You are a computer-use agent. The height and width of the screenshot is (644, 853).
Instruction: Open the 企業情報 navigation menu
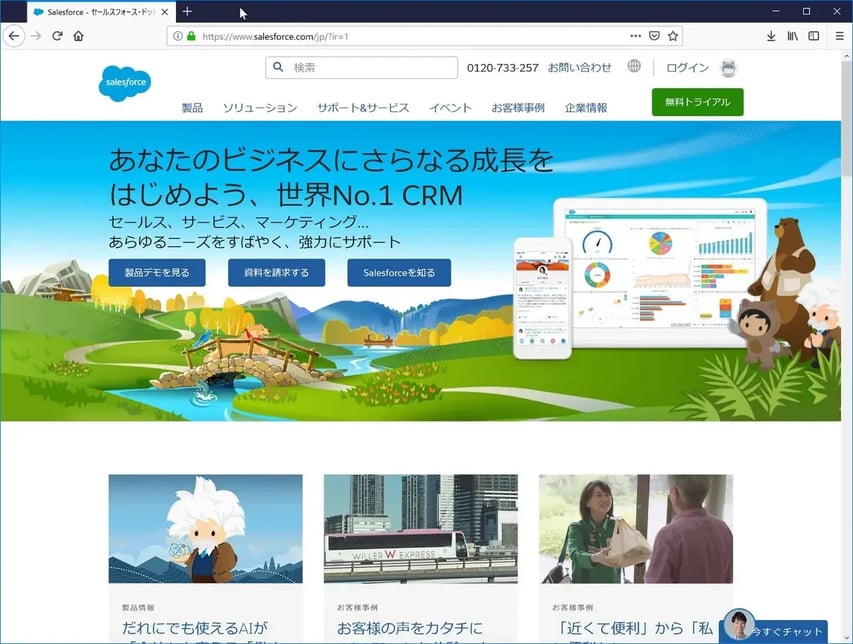click(x=586, y=108)
